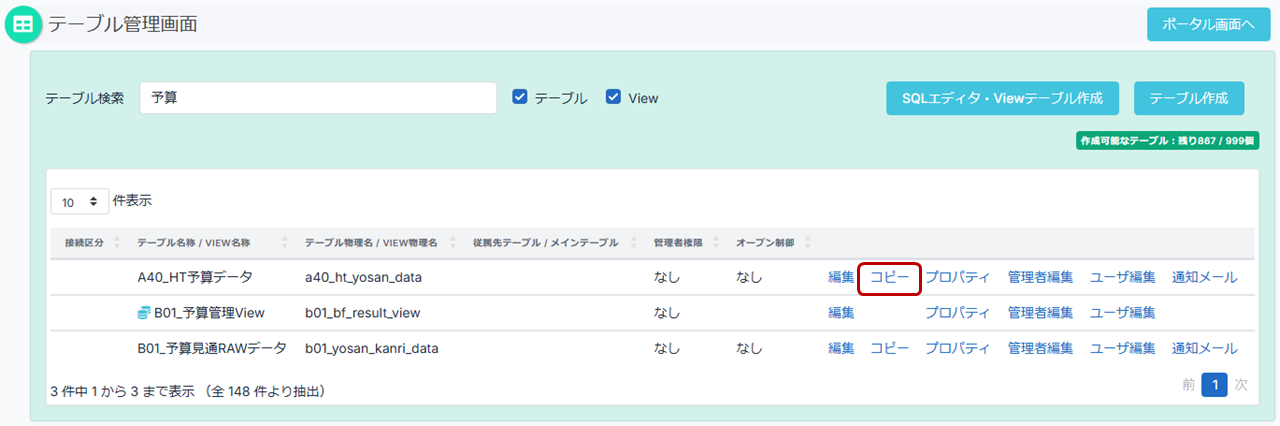Viewport: 1280px width, 426px height.
Task: Open the 10 件表示 page size dropdown
Action: coord(80,202)
